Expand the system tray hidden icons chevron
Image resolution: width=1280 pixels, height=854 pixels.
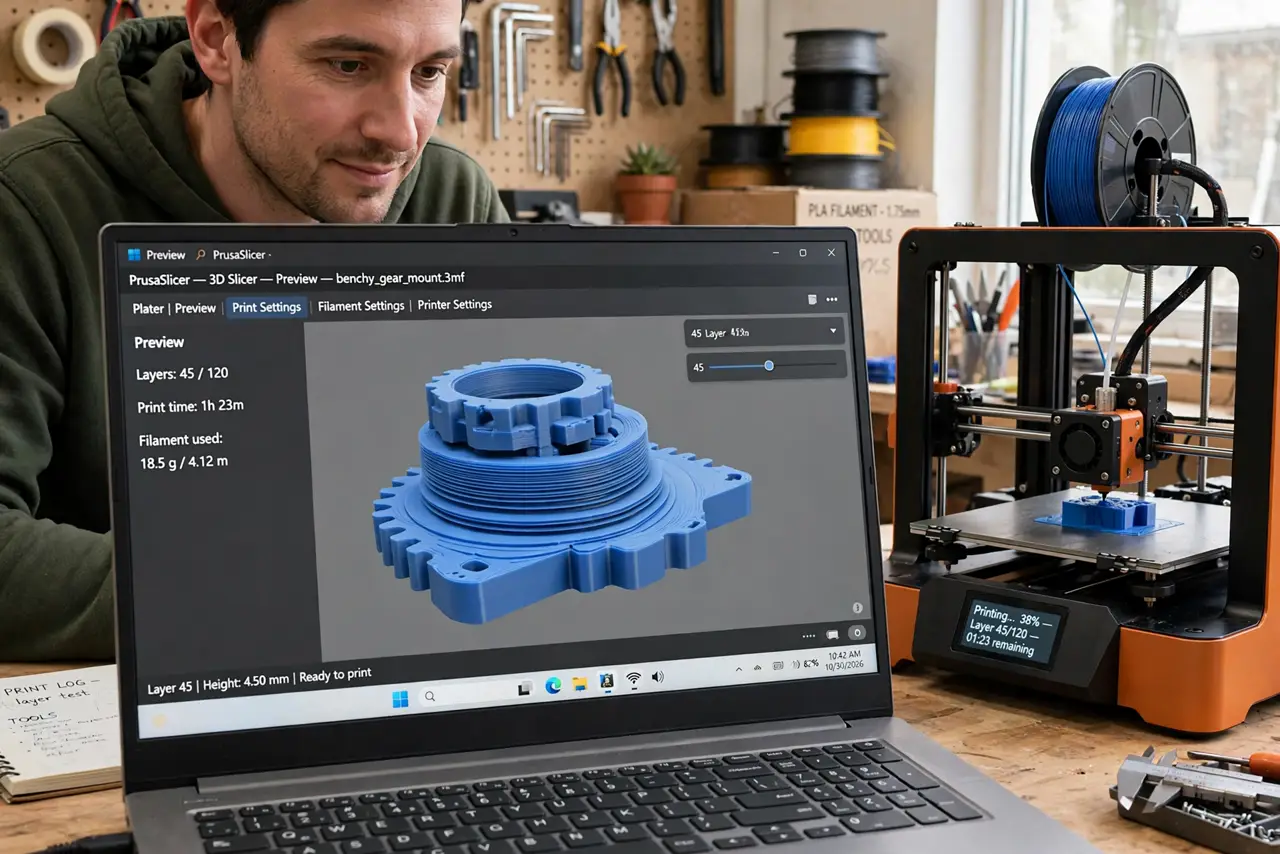739,669
